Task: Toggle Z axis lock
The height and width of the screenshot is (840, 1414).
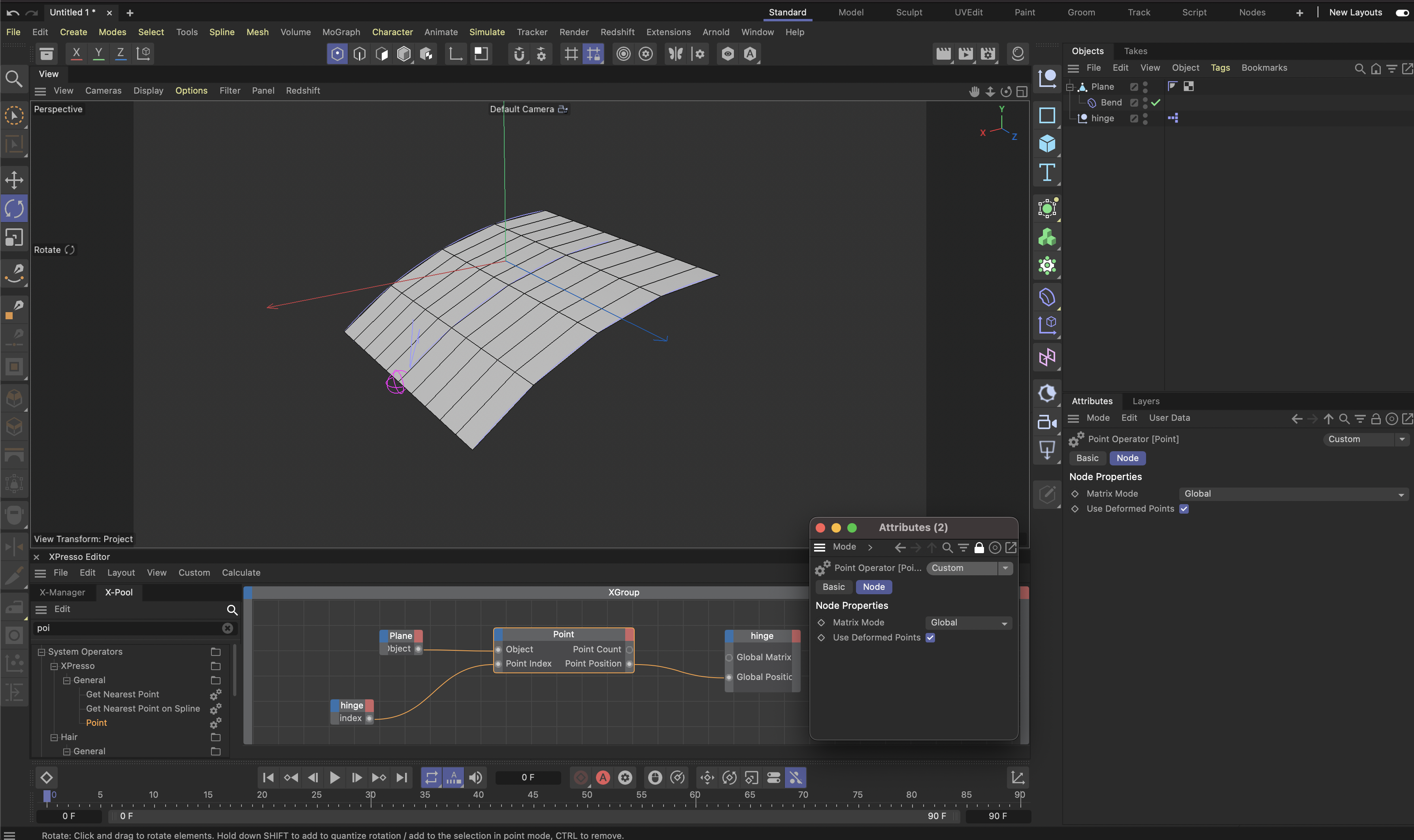Action: click(121, 54)
